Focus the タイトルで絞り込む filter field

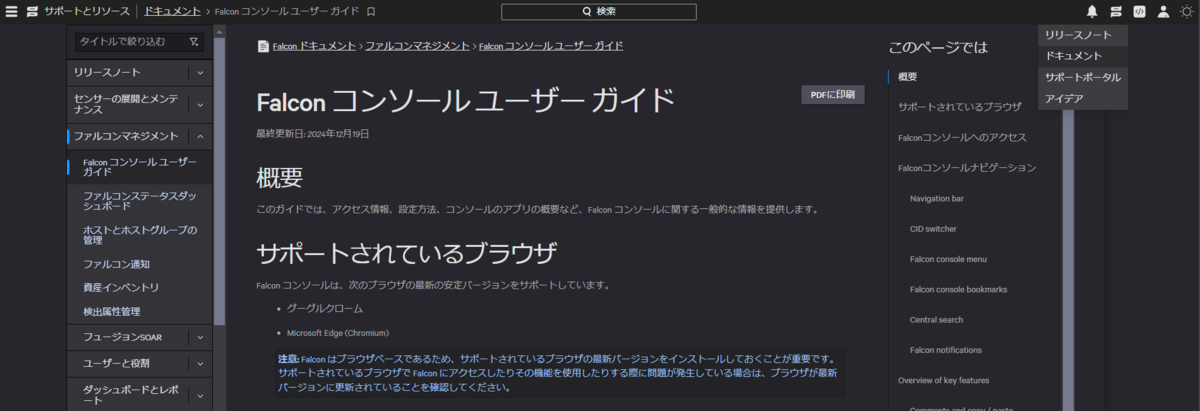tap(139, 42)
